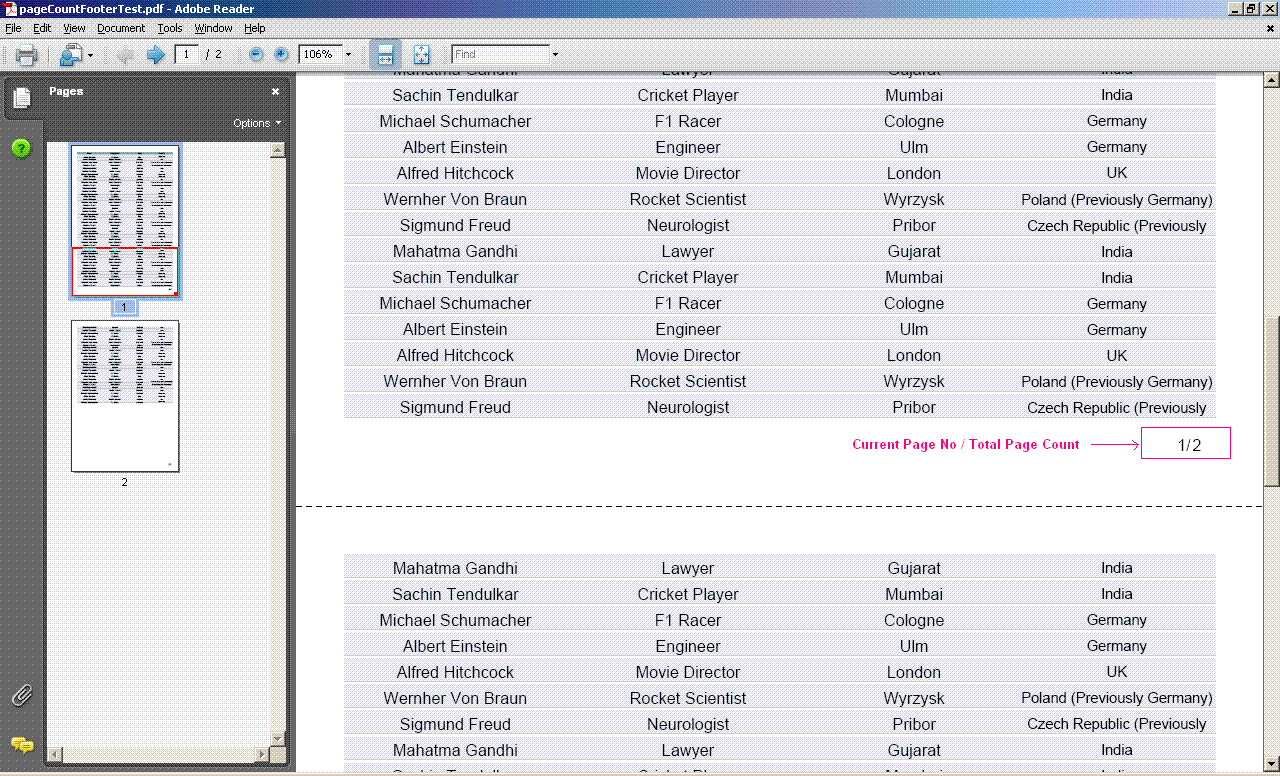Image resolution: width=1280 pixels, height=776 pixels.
Task: Click the green help question mark icon
Action: point(21,148)
